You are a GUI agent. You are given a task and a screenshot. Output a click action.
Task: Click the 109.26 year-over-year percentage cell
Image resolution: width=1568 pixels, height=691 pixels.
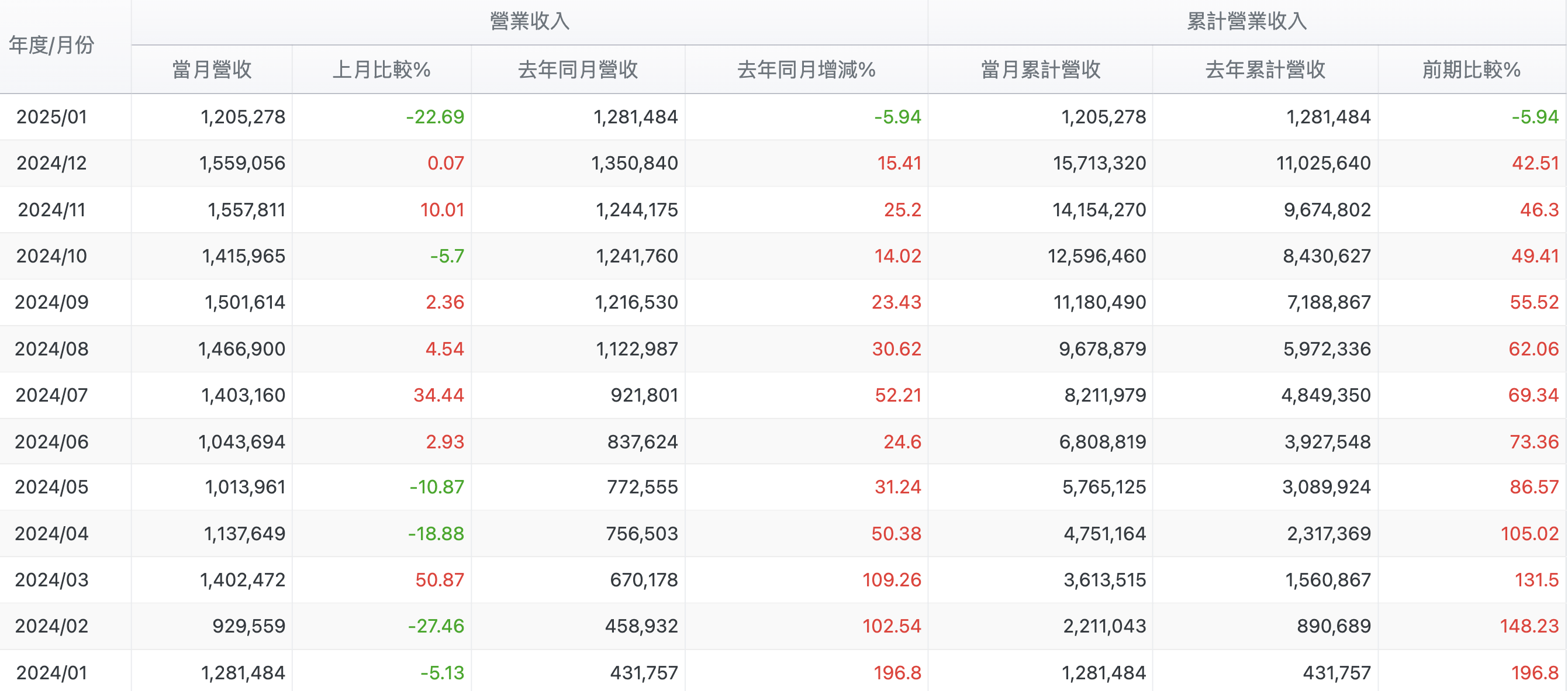(891, 579)
